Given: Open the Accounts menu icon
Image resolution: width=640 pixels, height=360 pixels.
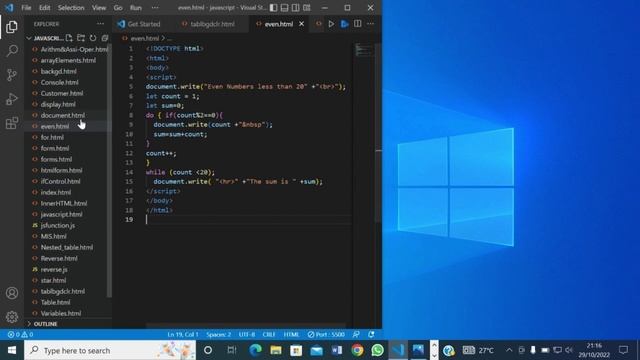Looking at the screenshot, I should click(12, 293).
